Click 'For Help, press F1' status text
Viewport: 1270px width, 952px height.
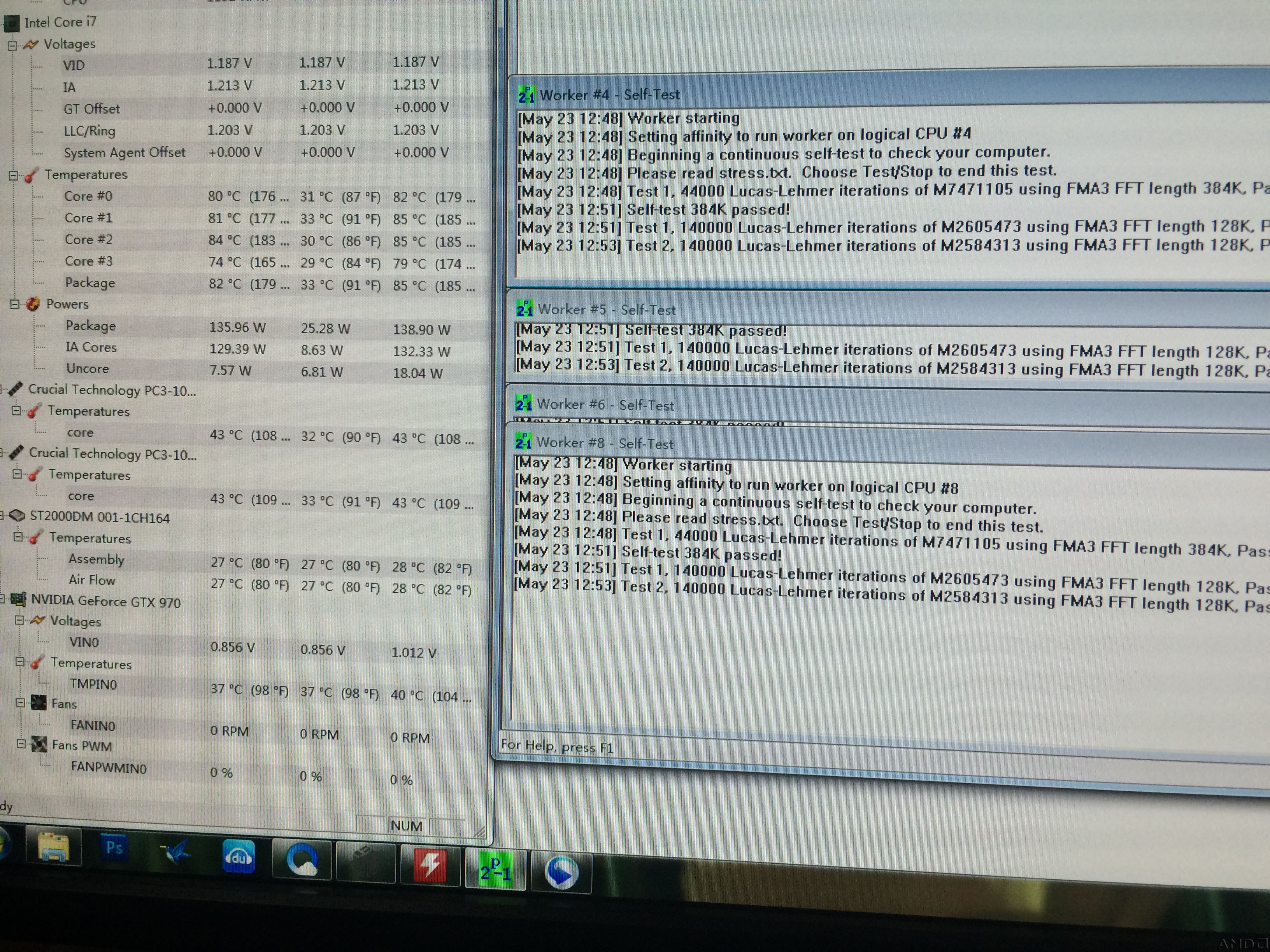pyautogui.click(x=557, y=746)
